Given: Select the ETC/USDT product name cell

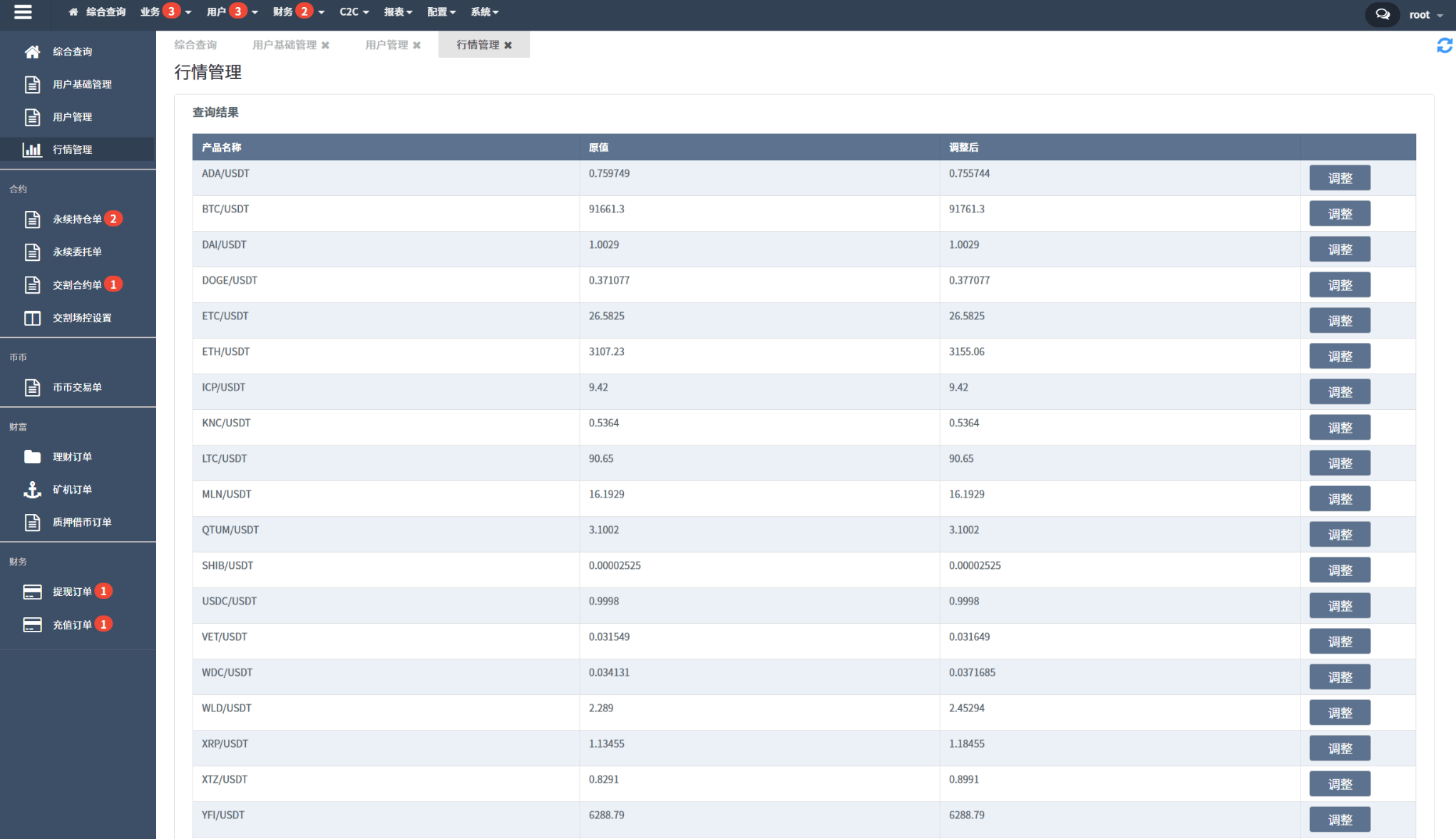Looking at the screenshot, I should [x=386, y=320].
